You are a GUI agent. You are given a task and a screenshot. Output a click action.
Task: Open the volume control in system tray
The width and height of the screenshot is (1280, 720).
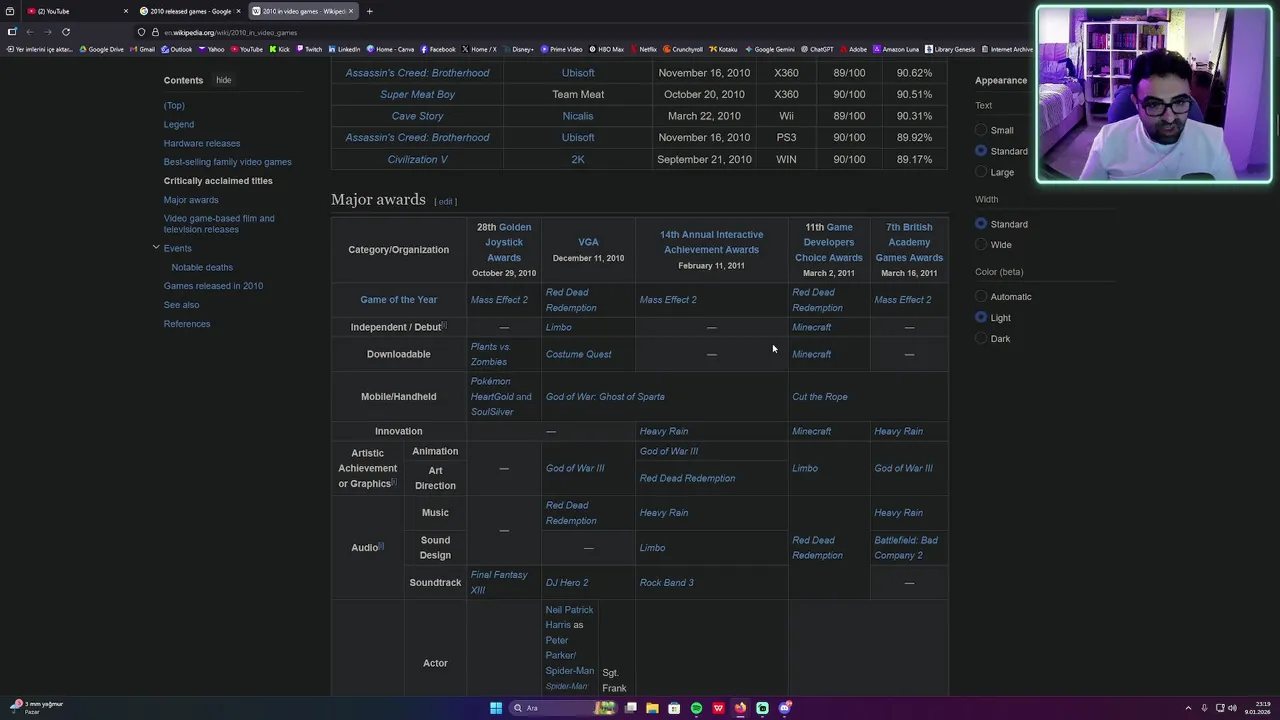tap(1232, 708)
